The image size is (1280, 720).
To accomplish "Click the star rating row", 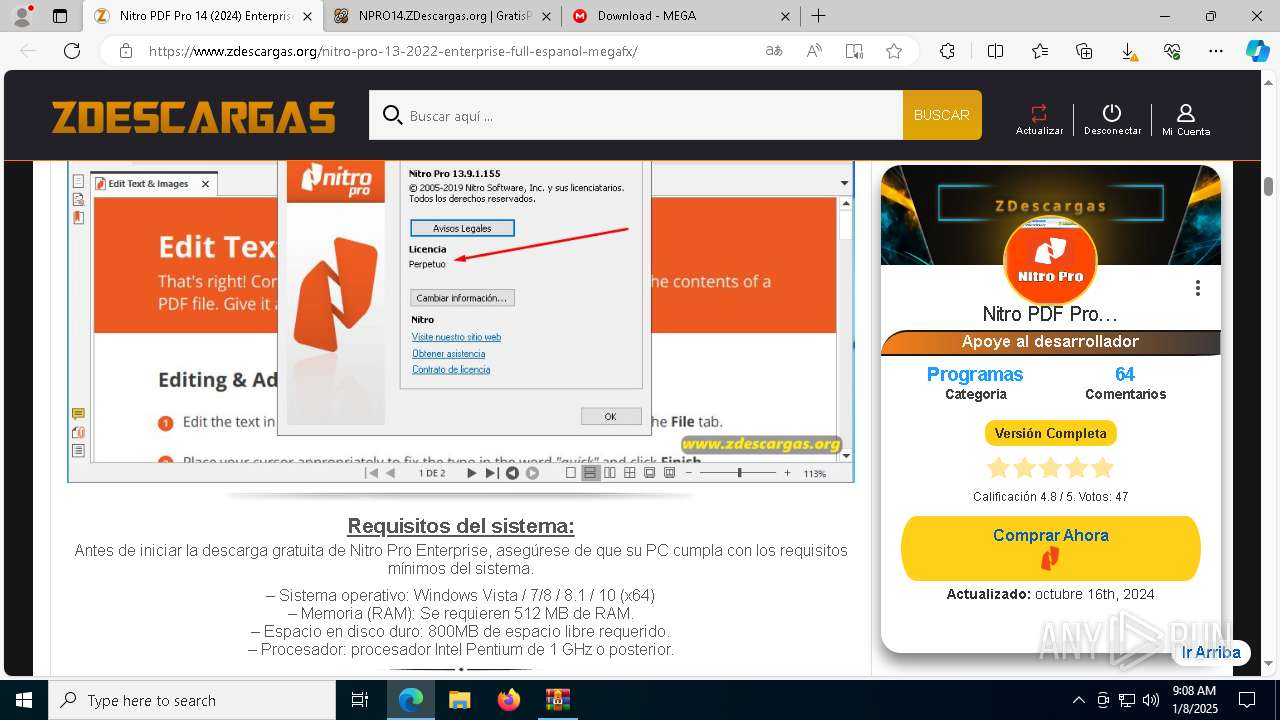I will pyautogui.click(x=1050, y=468).
